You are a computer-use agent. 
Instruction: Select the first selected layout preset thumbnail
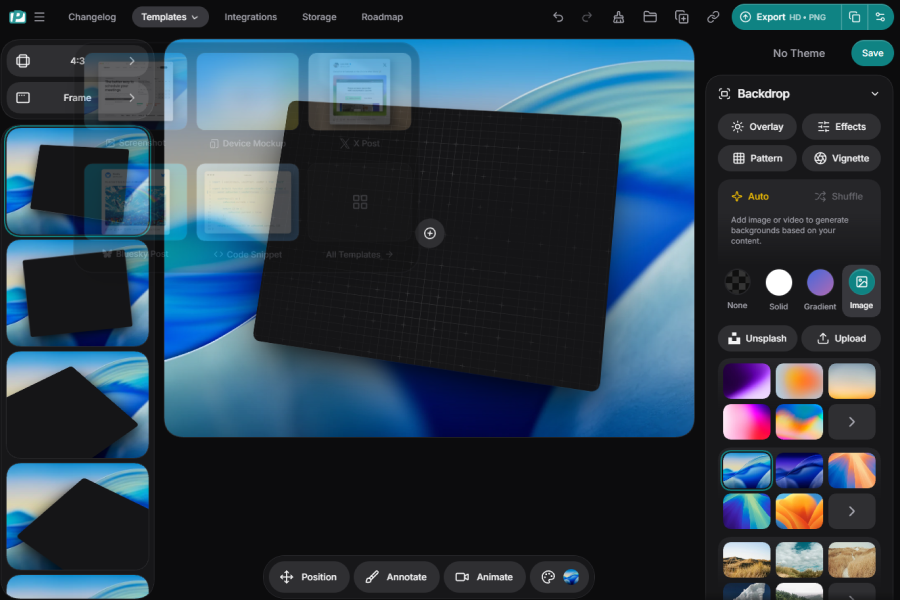tap(77, 181)
